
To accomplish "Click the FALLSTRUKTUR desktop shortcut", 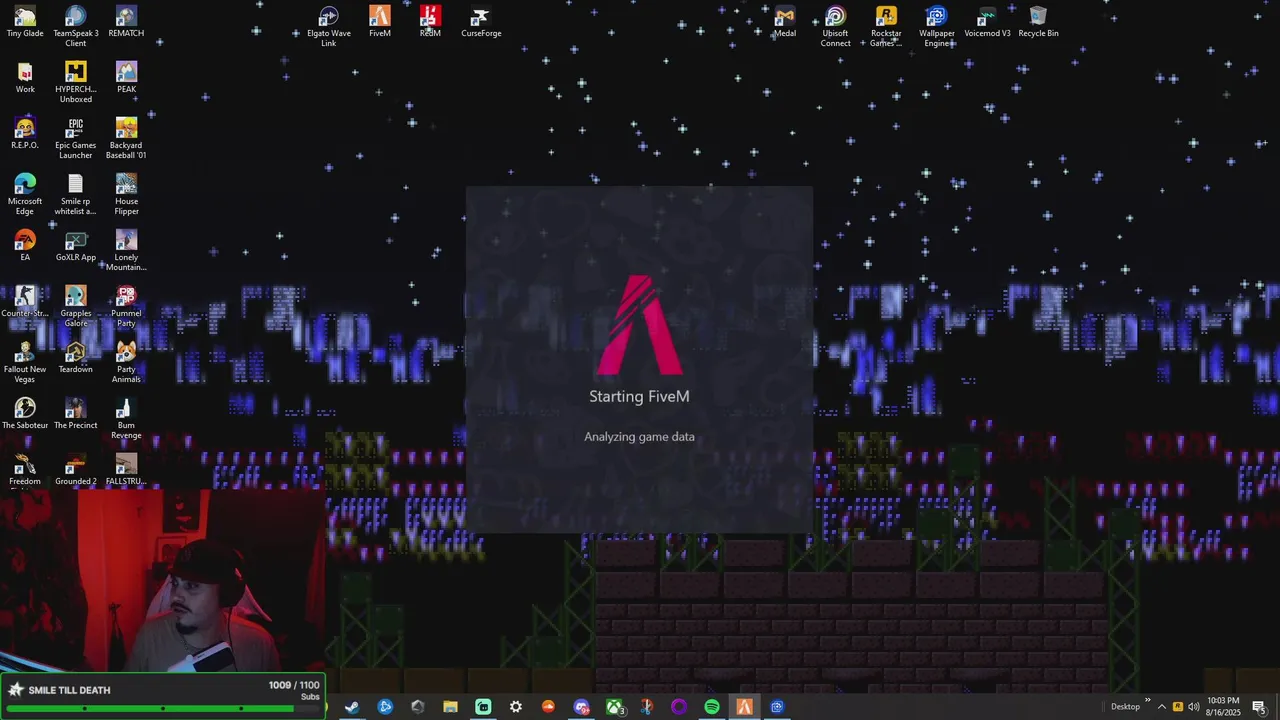I will click(x=126, y=470).
